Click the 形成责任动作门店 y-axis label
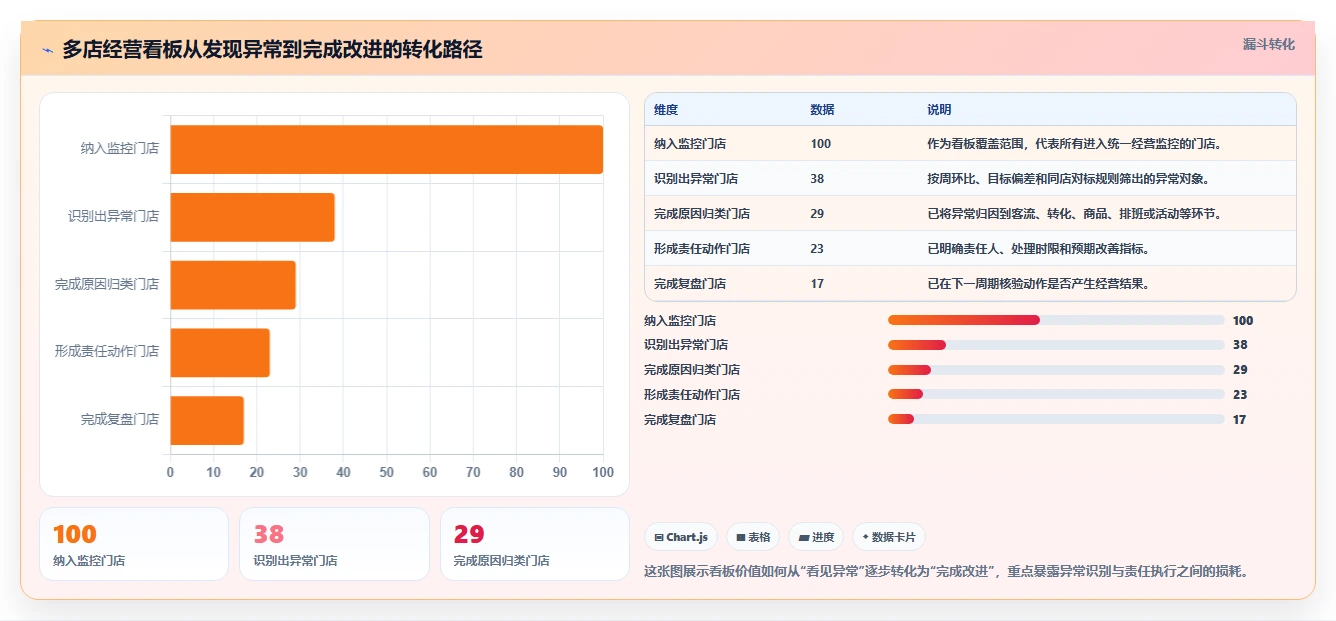1336x621 pixels. 107,352
